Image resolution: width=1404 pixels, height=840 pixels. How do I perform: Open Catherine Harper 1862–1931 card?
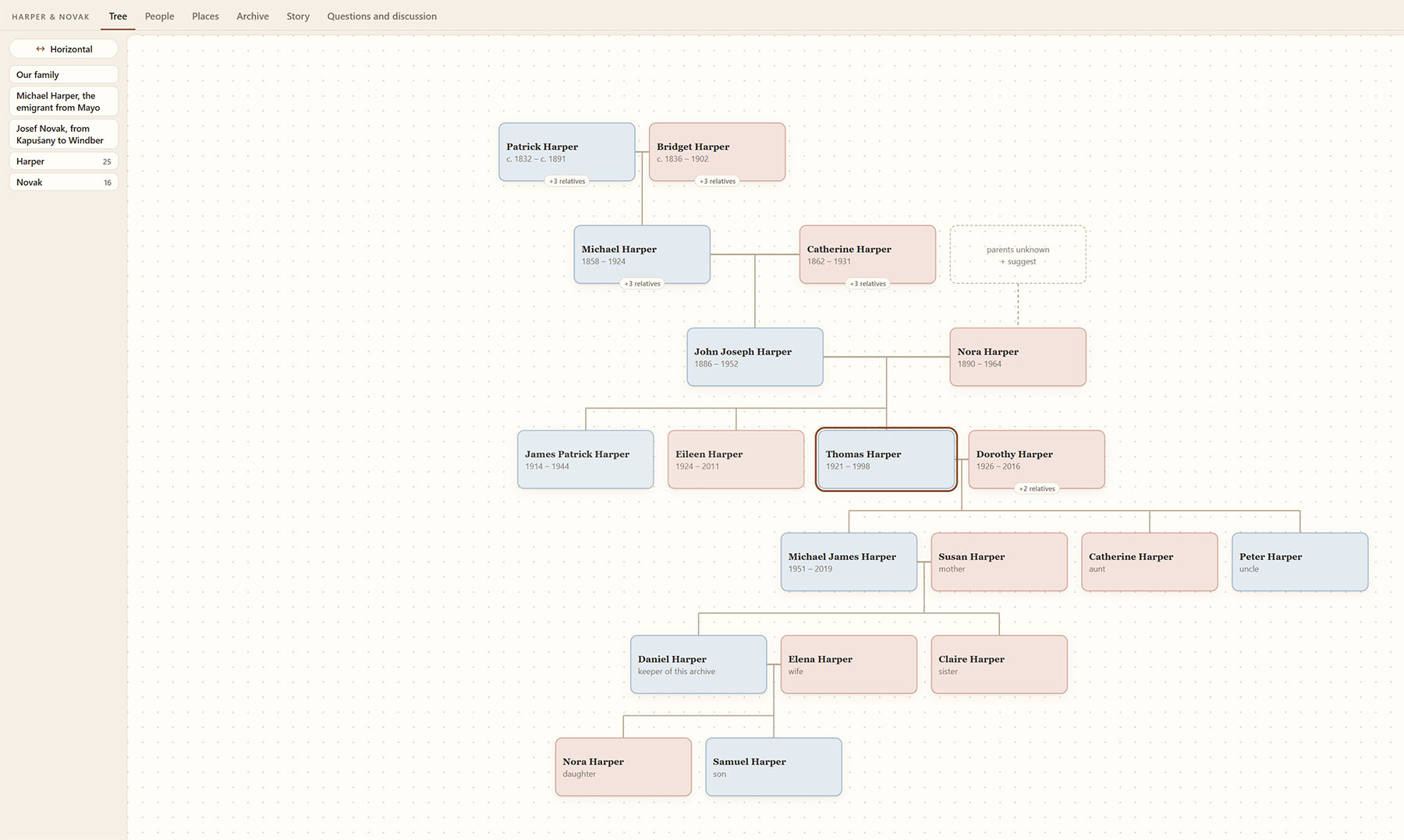click(x=867, y=255)
